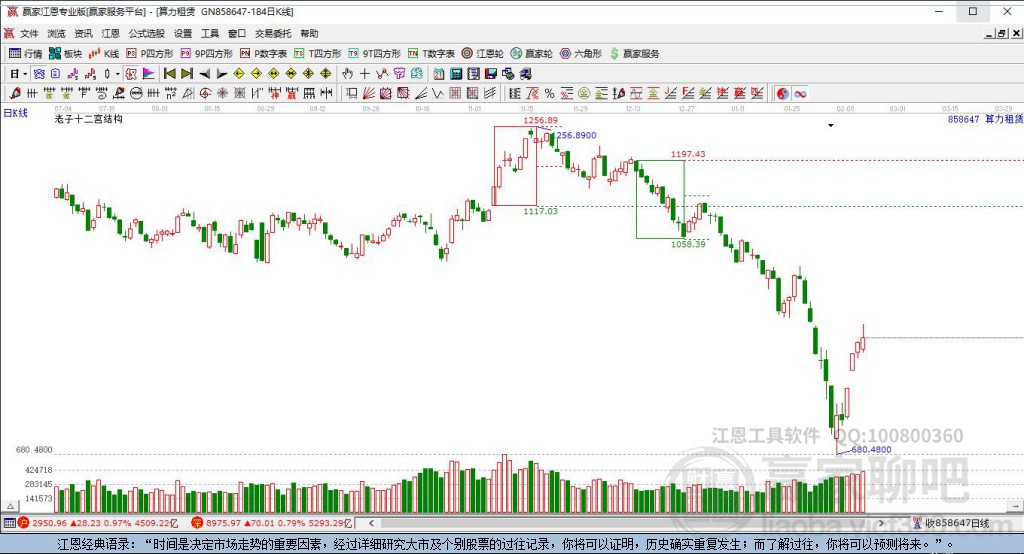Viewport: 1024px width, 554px height.
Task: Open the T数字表 tool
Action: (x=431, y=54)
